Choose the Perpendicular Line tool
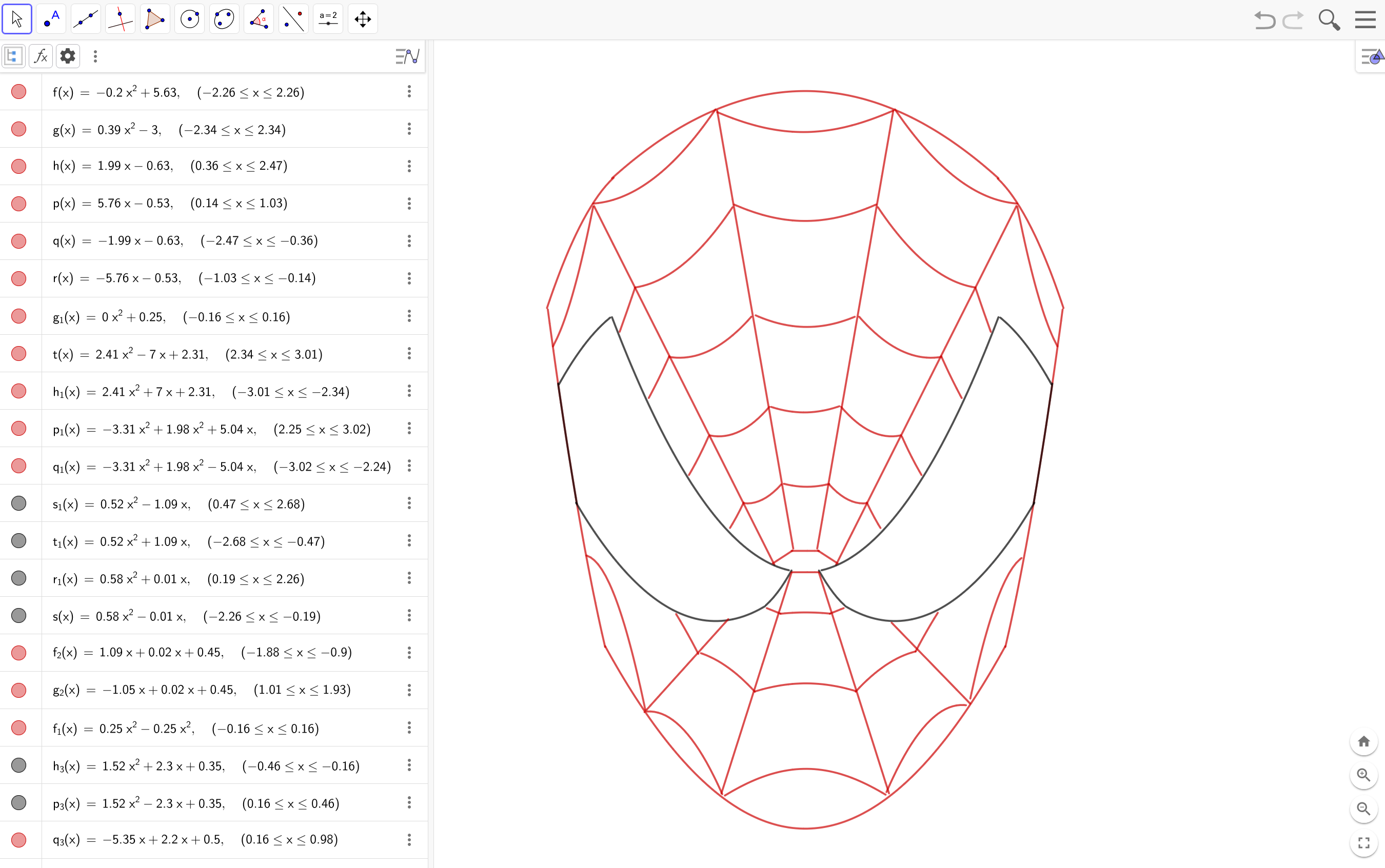The image size is (1385, 868). tap(120, 19)
